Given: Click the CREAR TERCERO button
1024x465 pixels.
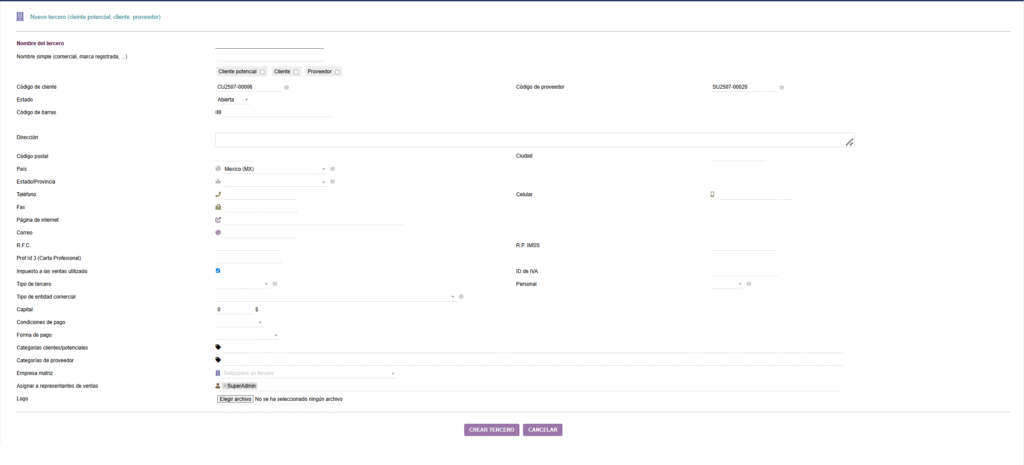Looking at the screenshot, I should 492,430.
